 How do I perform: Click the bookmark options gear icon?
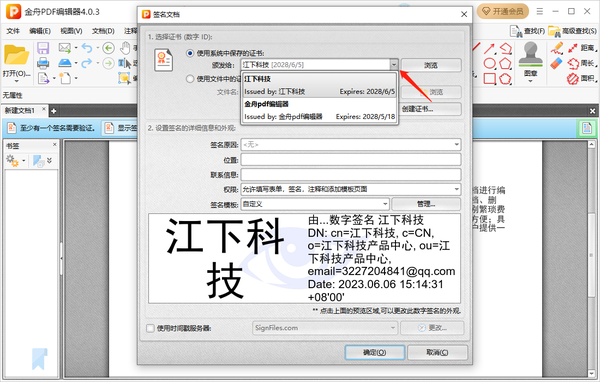[x=12, y=161]
